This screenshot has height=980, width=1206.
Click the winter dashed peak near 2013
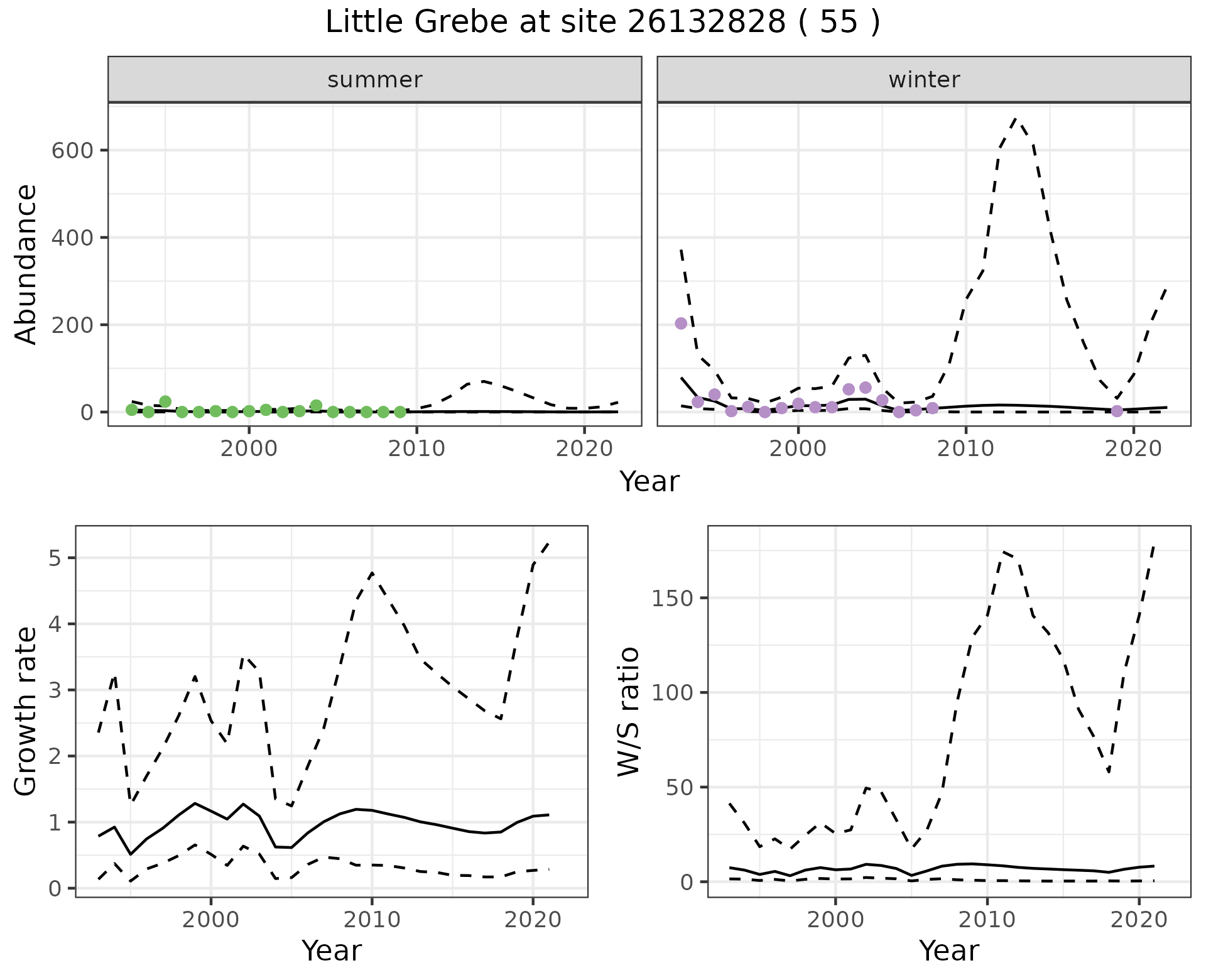(x=1016, y=119)
